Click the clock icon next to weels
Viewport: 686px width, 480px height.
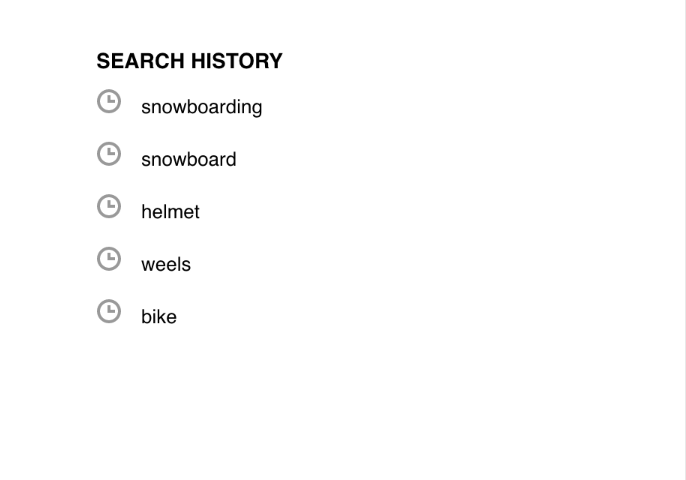pyautogui.click(x=109, y=259)
